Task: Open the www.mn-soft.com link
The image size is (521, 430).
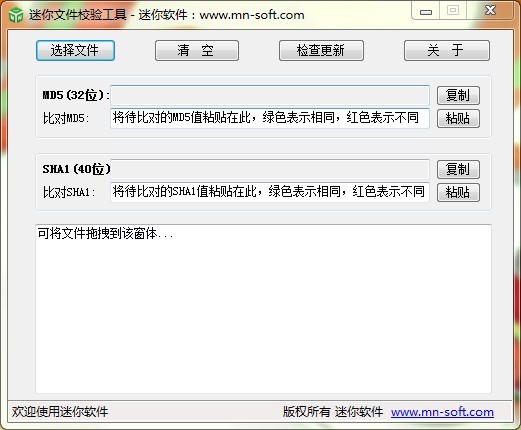Action: click(x=442, y=412)
